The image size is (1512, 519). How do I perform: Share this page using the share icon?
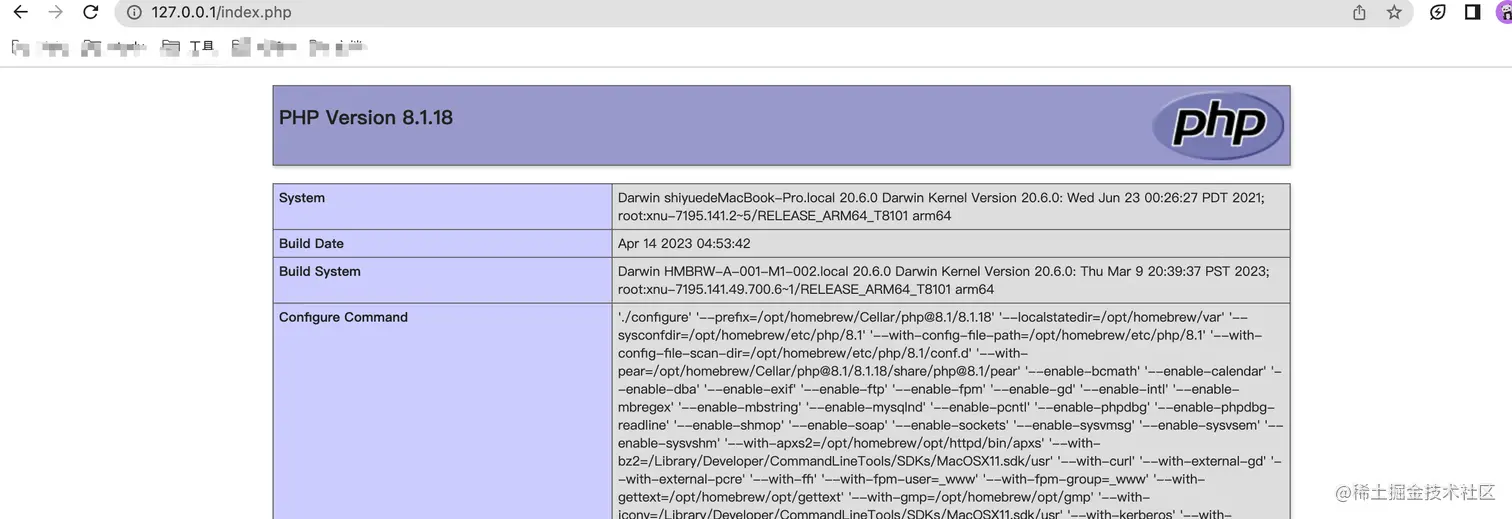point(1359,12)
